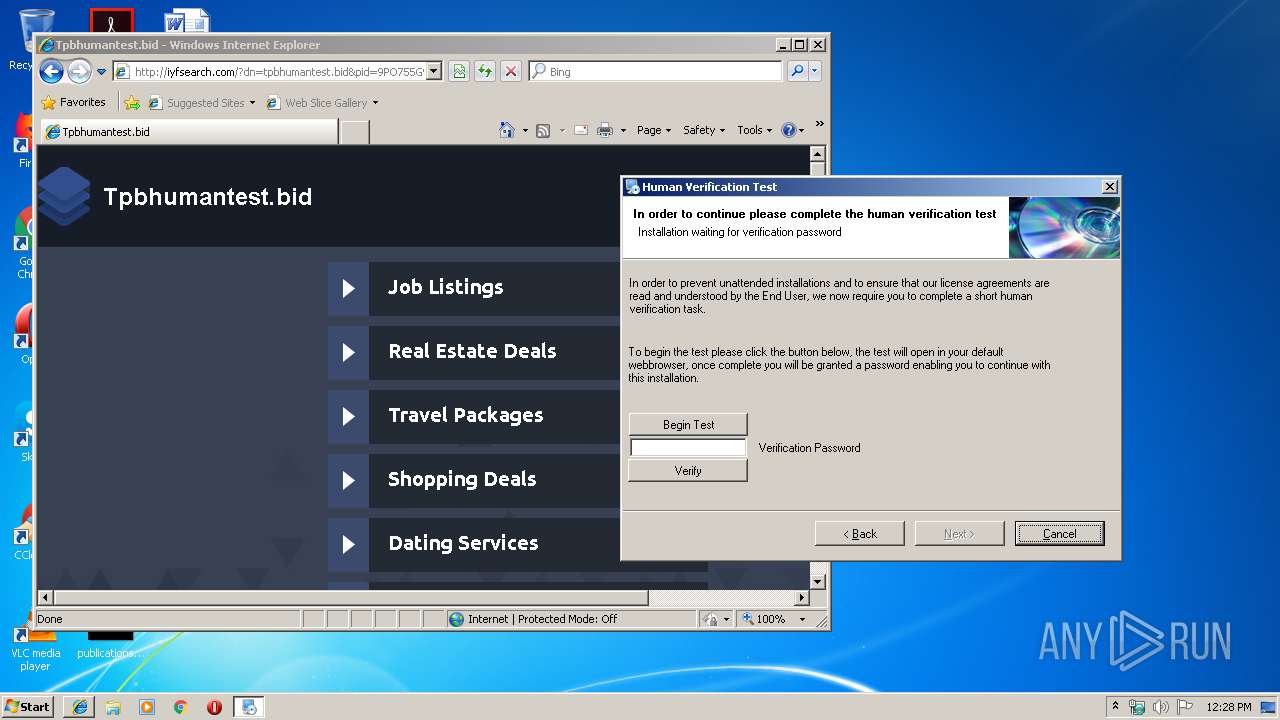Click the arrow icon beside Travel Packages
Screen dimensions: 1280x720
(x=348, y=417)
